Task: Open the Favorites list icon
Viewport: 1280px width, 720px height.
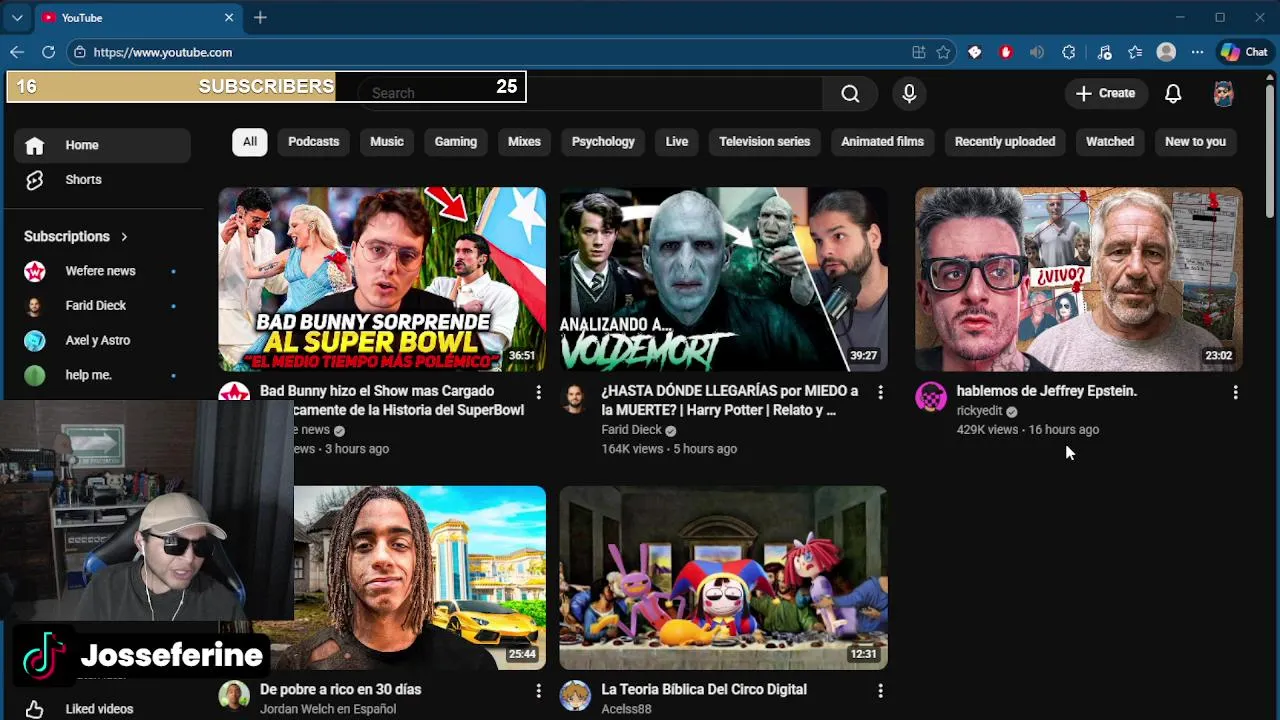Action: 1135,52
